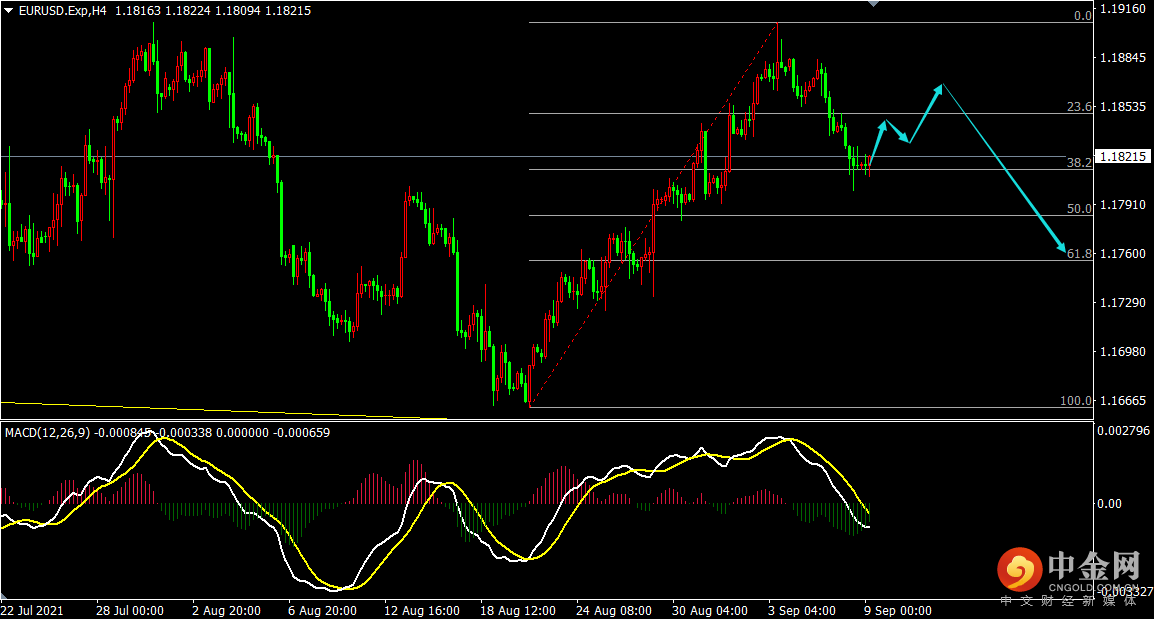Click the MACD scale value 0.002796
1154x619 pixels.
pyautogui.click(x=1124, y=431)
